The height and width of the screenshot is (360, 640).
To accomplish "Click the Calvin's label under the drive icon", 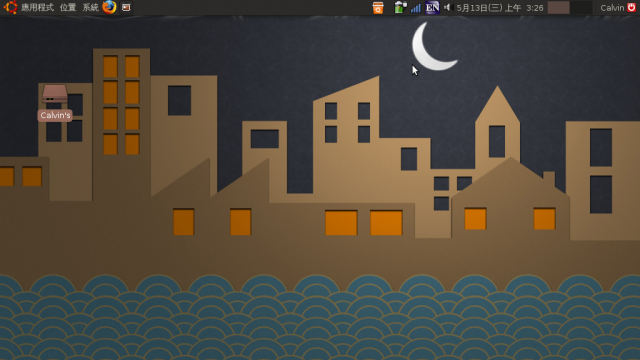I will click(55, 116).
